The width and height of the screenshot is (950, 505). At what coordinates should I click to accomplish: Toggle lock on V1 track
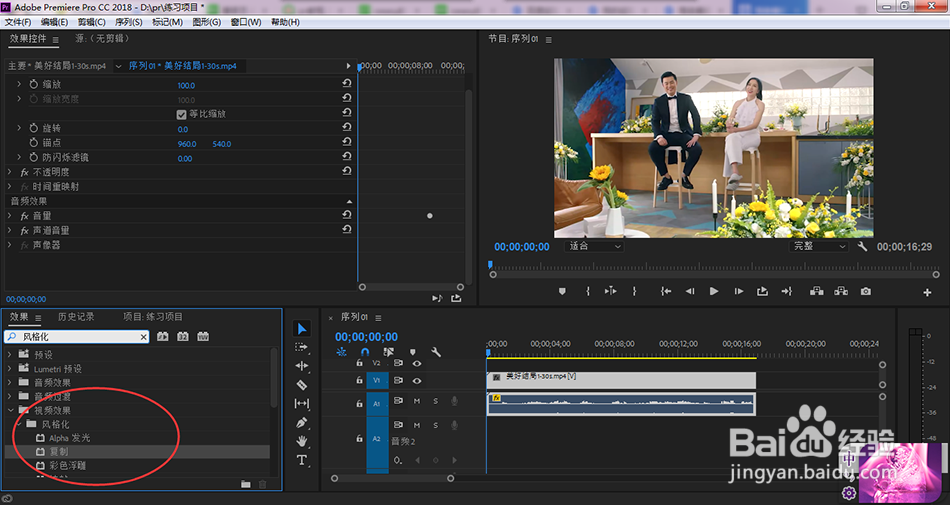[359, 381]
